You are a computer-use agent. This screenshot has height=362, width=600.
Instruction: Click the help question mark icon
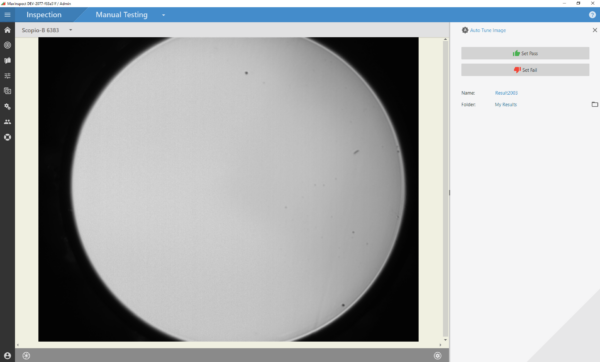(592, 15)
